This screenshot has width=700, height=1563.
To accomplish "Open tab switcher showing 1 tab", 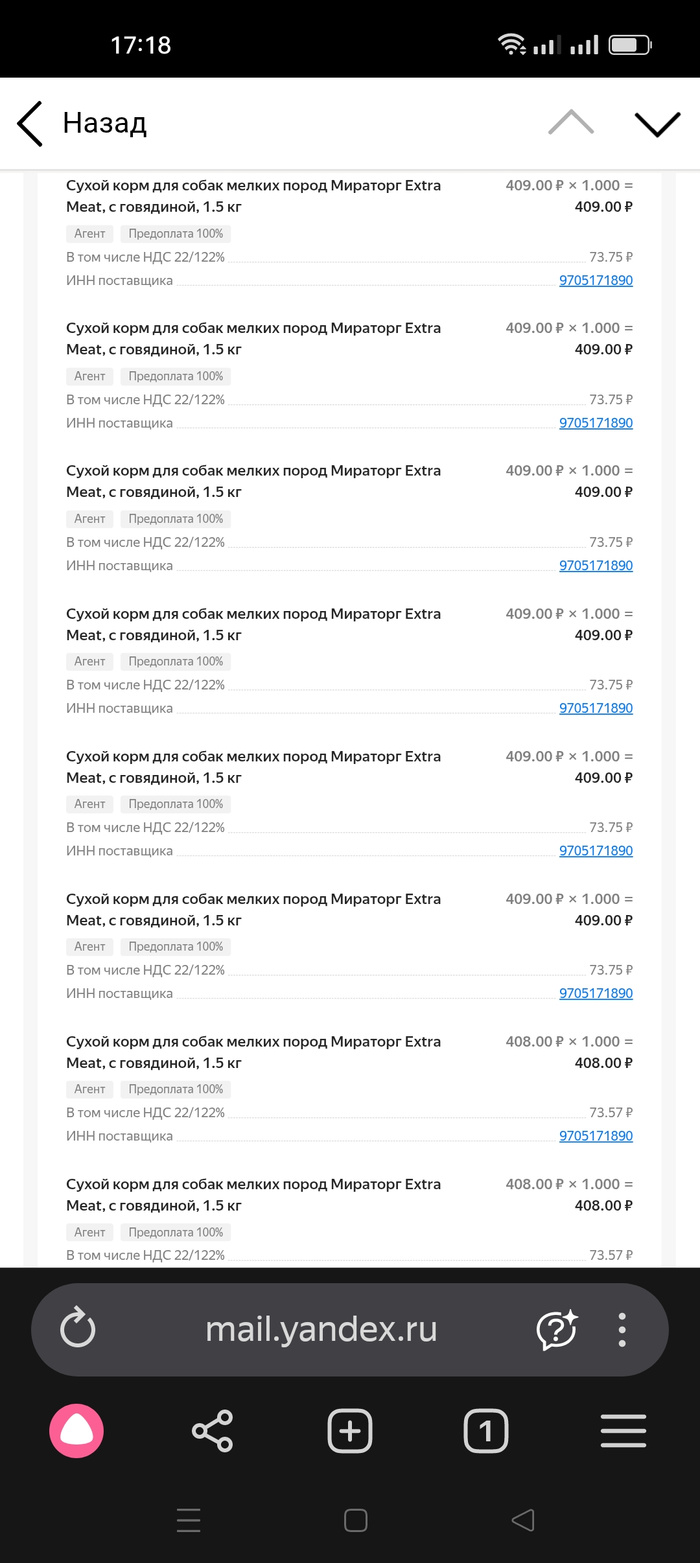I will 486,1431.
